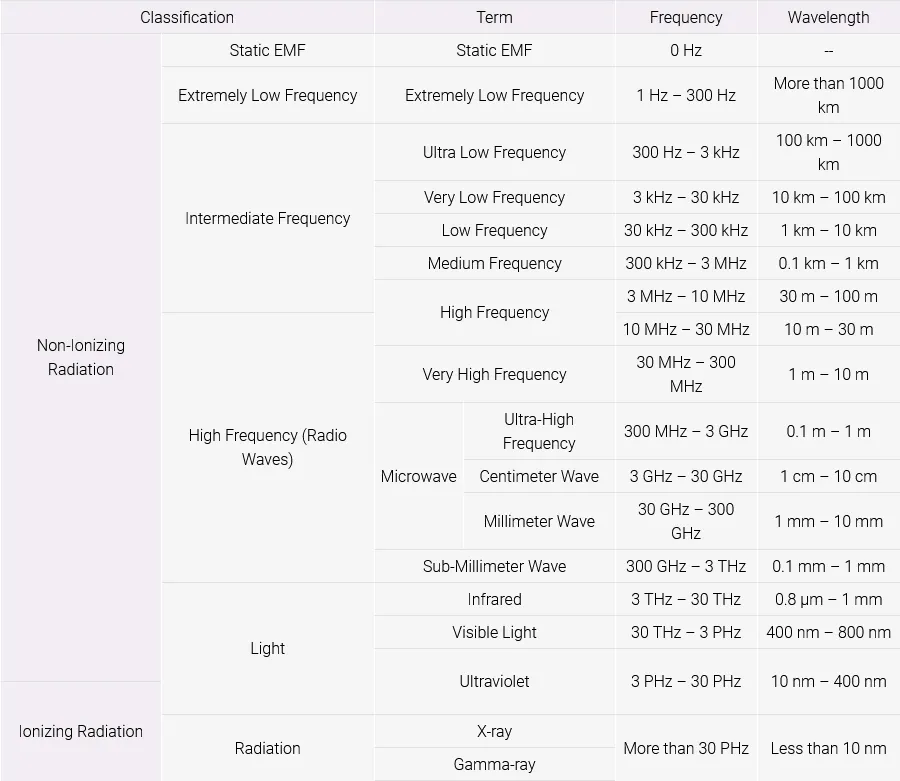Viewport: 900px width, 781px height.
Task: Click the "0.1 km – 1 km" cell
Action: point(828,263)
